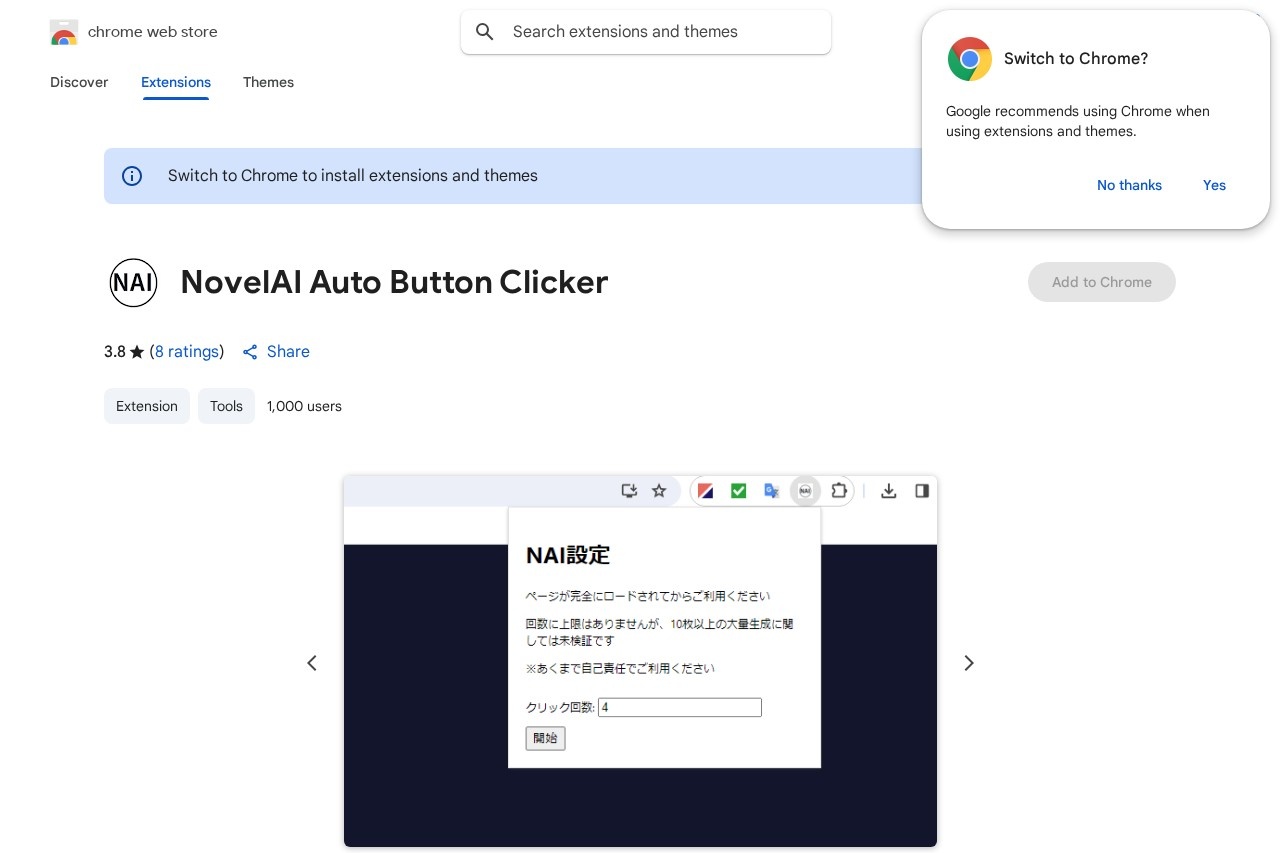Click the Chrome logo in popup
This screenshot has height=853, width=1280.
969,59
